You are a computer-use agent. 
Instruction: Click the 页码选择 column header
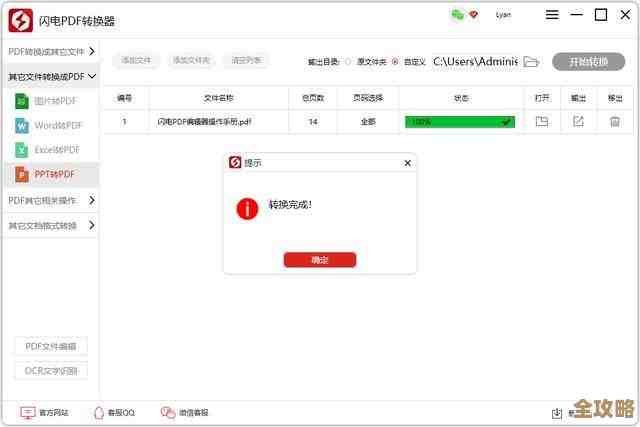tap(368, 98)
